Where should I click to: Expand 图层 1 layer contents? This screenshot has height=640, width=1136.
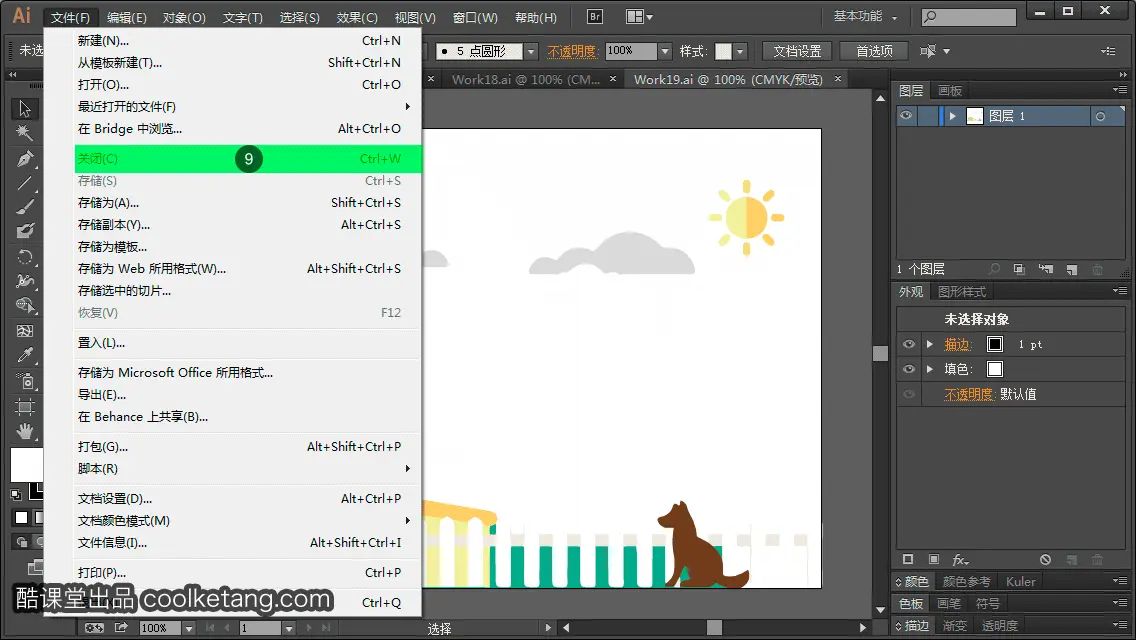click(953, 116)
